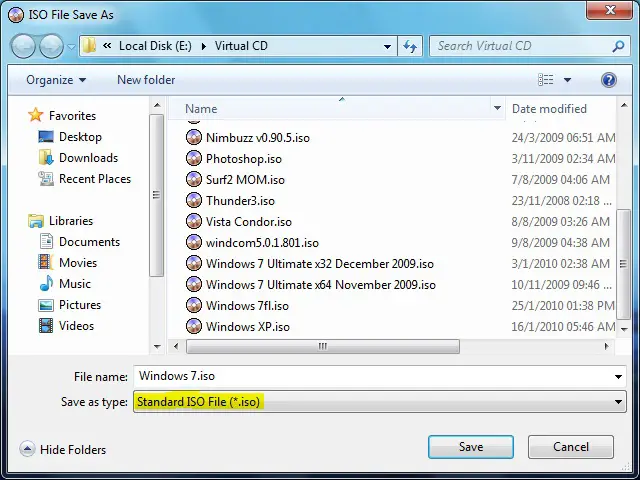The image size is (640, 480).
Task: Open address bar previous locations dropdown
Action: point(387,47)
